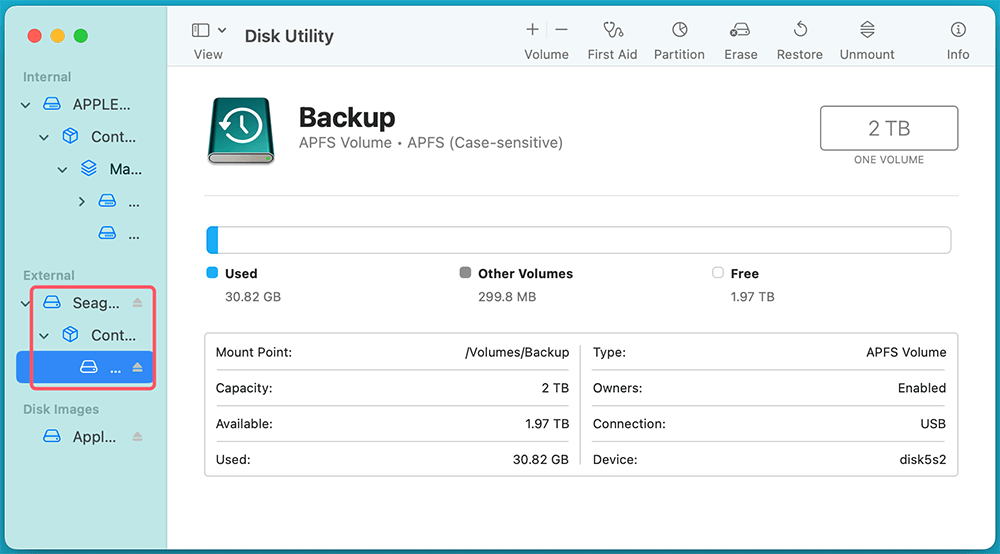Unmount the Backup volume from toolbar
1000x554 pixels.
(x=867, y=31)
